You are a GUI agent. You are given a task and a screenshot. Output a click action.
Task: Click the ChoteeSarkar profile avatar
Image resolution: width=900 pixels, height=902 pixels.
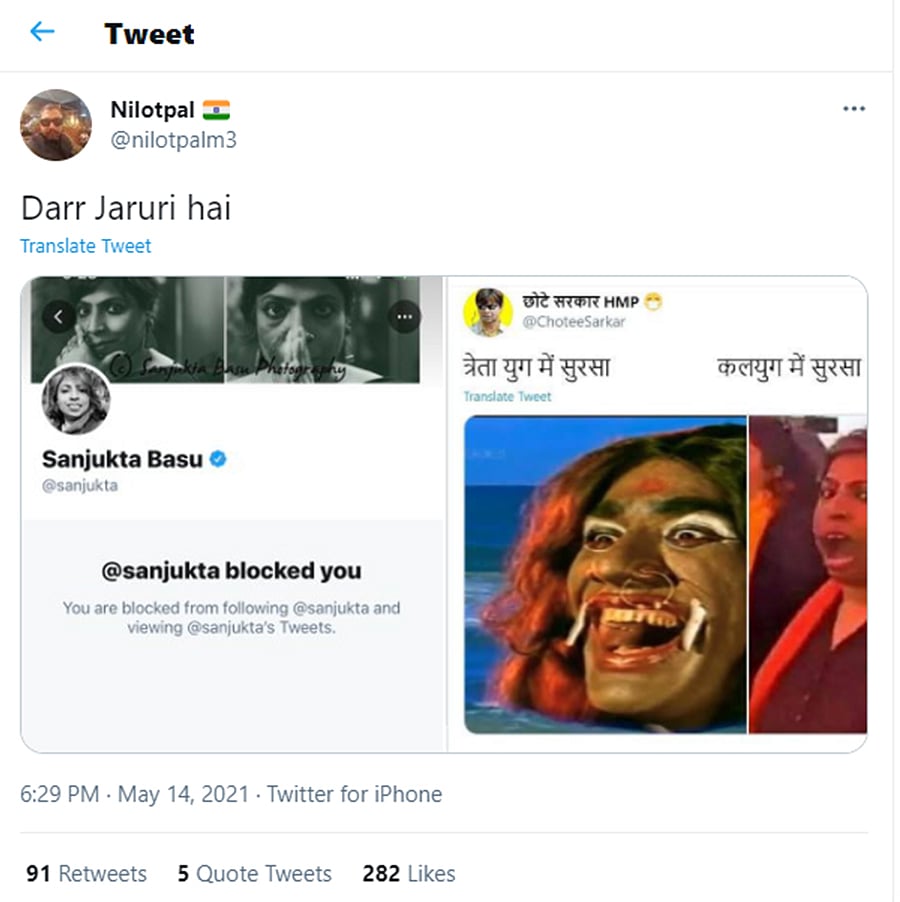pos(487,311)
